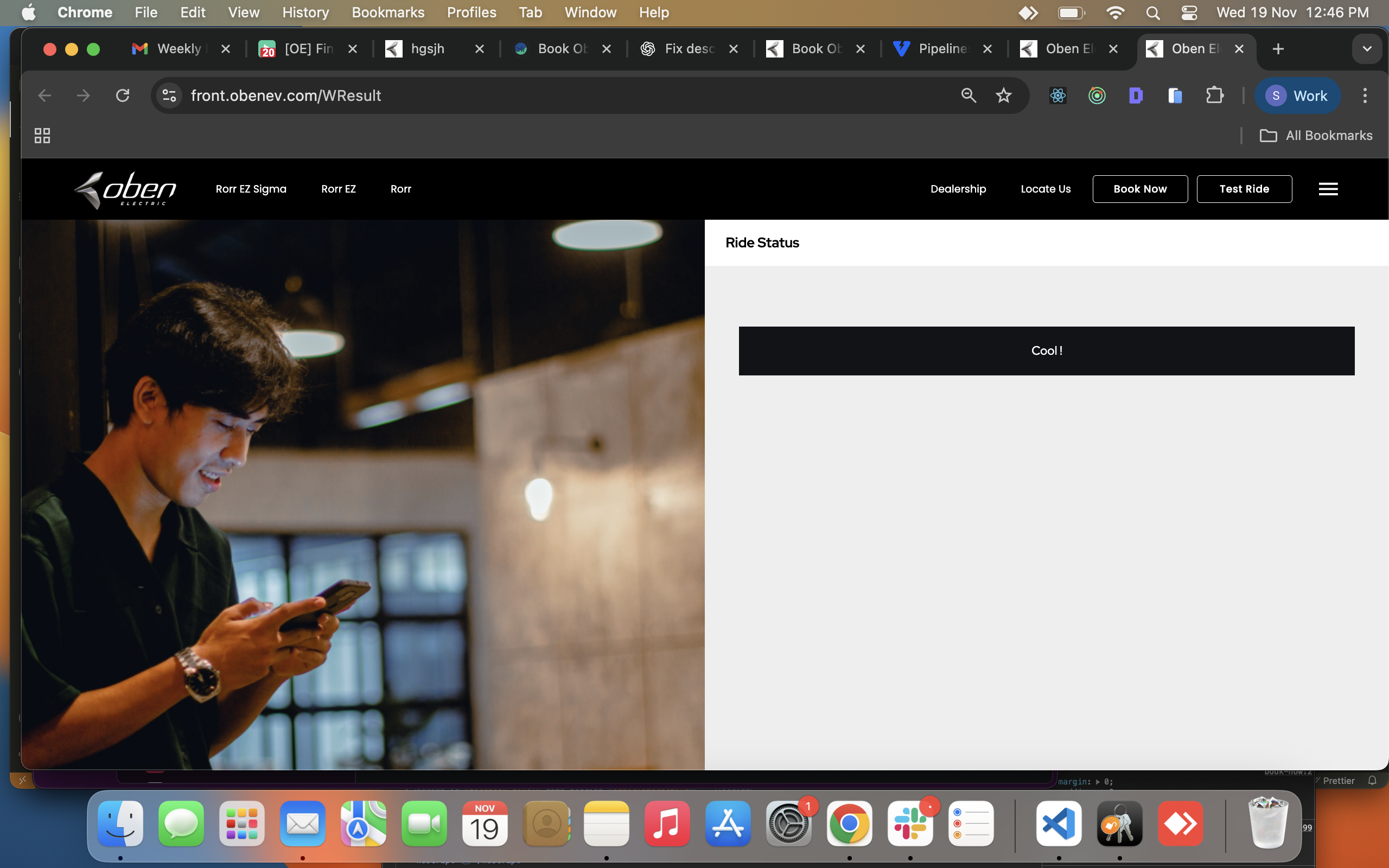
Task: Click the Oben Electric logo
Action: [125, 189]
